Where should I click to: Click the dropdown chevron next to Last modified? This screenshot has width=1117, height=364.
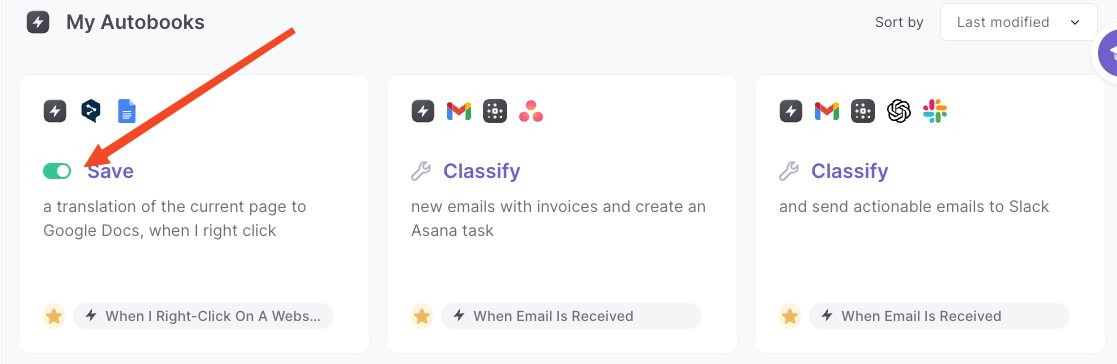point(1075,23)
